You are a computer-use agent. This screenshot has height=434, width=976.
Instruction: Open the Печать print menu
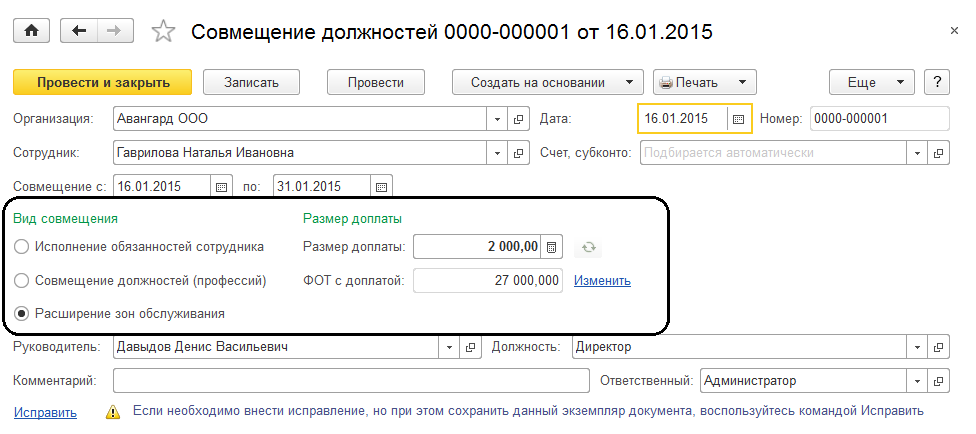point(704,82)
